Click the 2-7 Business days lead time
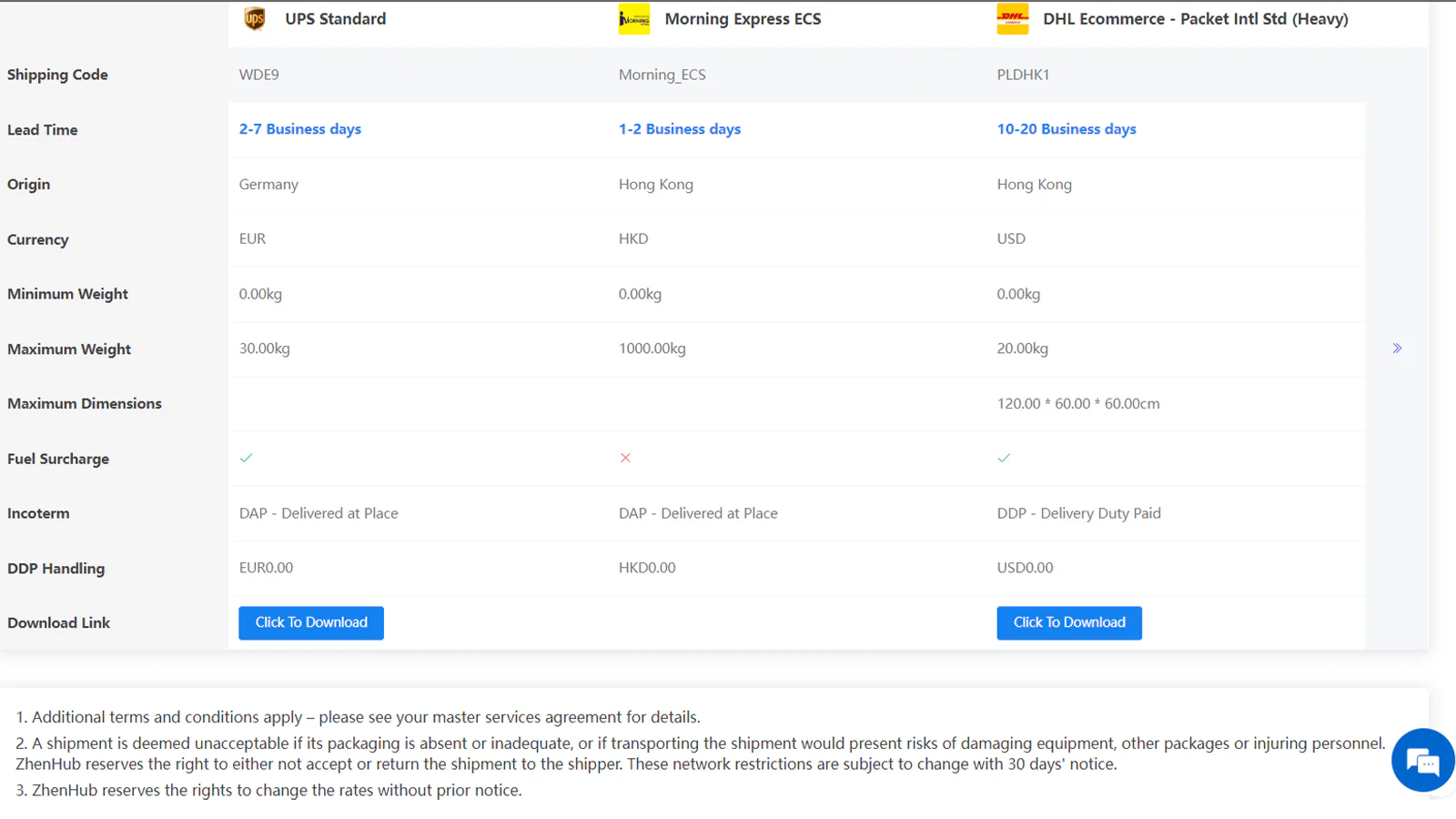This screenshot has width=1456, height=819. coord(300,129)
